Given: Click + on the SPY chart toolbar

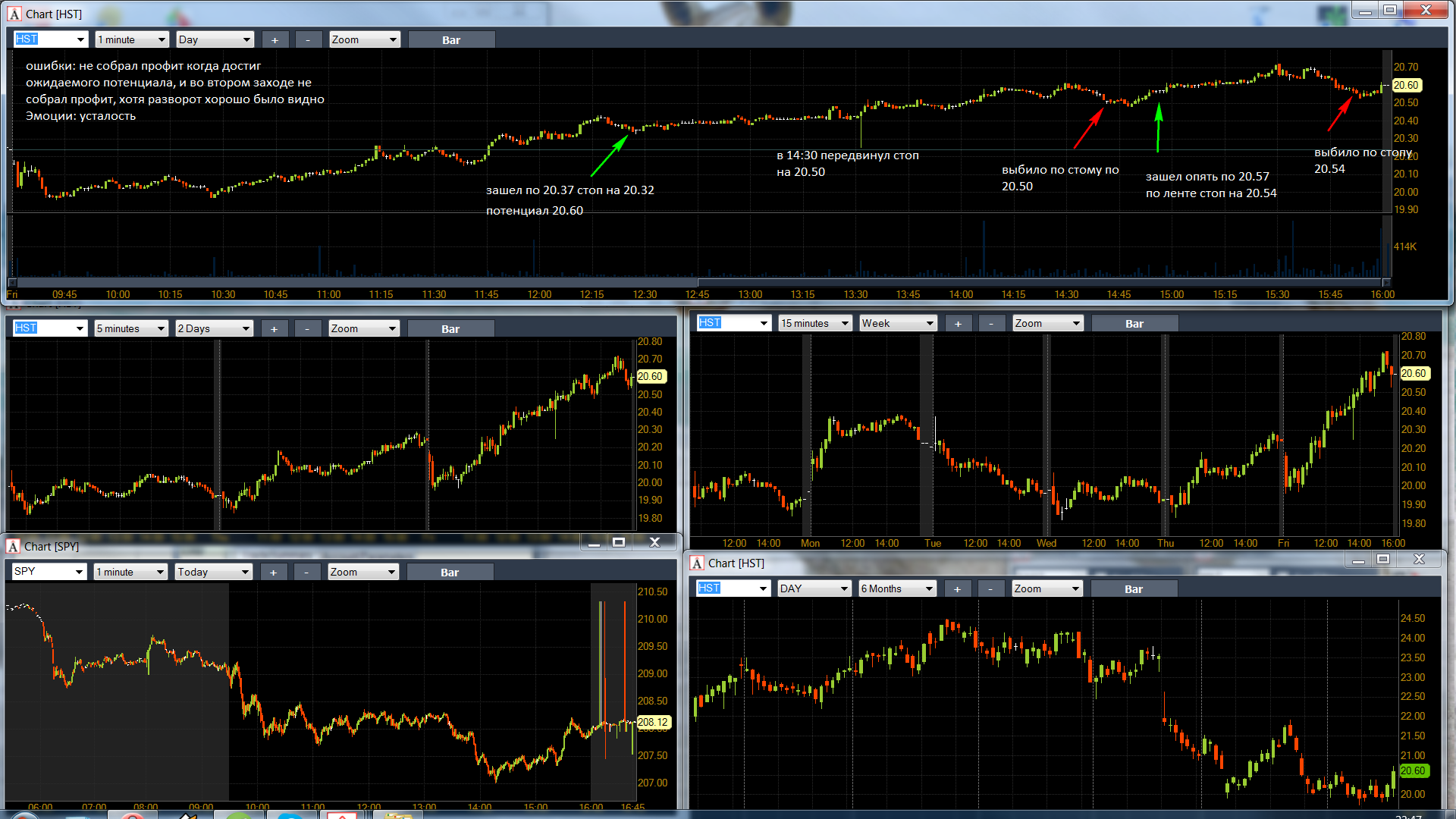Looking at the screenshot, I should (273, 573).
